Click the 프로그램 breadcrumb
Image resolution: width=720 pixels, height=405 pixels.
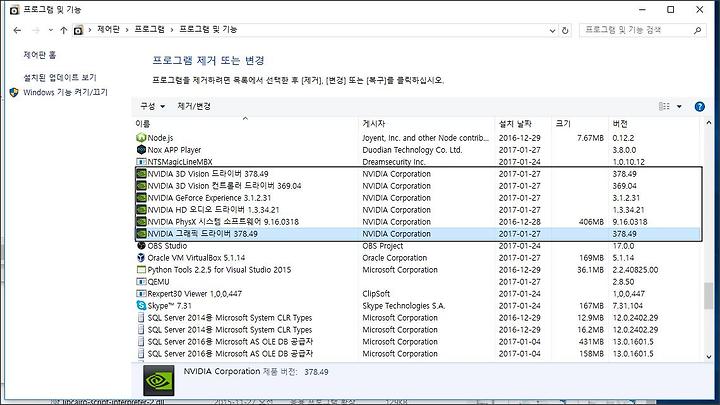click(x=149, y=29)
